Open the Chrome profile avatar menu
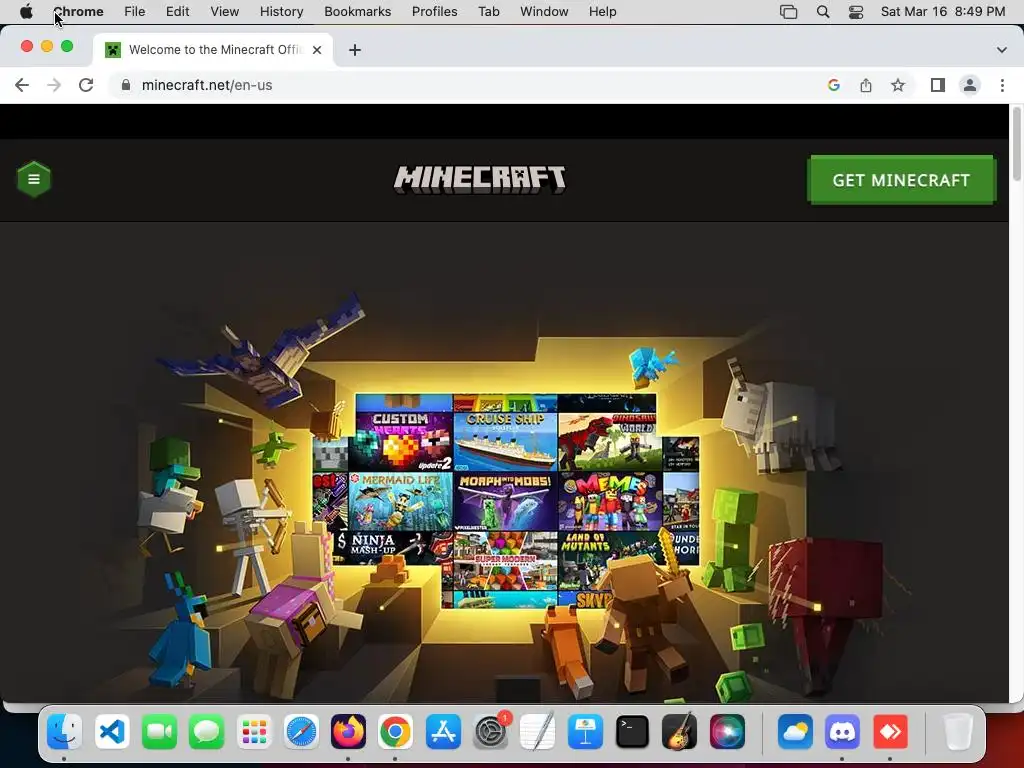The image size is (1024, 768). click(x=970, y=85)
